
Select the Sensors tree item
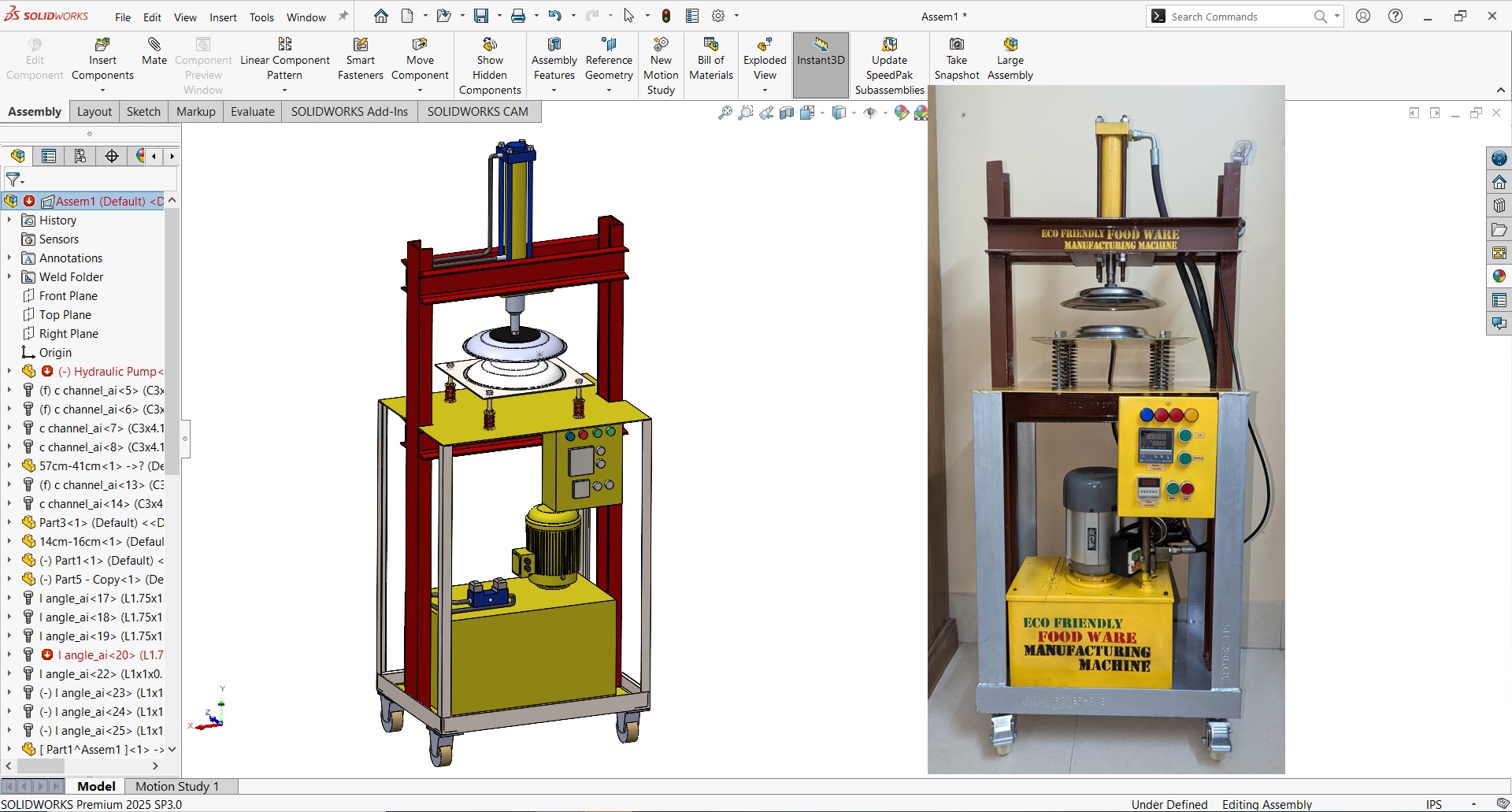(x=59, y=239)
